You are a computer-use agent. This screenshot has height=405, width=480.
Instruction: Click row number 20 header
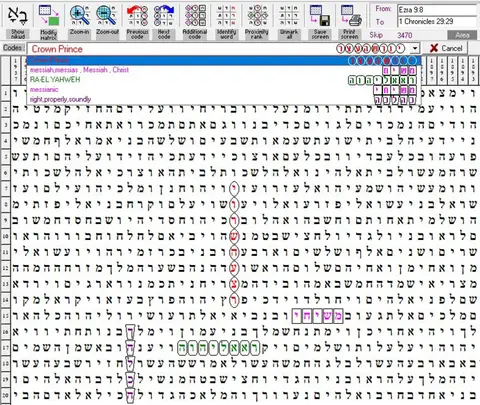coord(6,395)
